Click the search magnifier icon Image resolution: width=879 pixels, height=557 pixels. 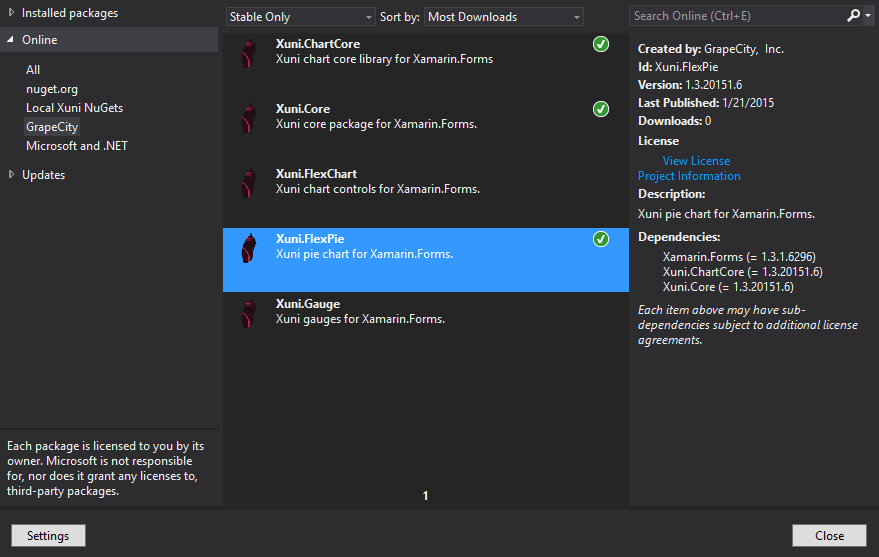tap(853, 16)
